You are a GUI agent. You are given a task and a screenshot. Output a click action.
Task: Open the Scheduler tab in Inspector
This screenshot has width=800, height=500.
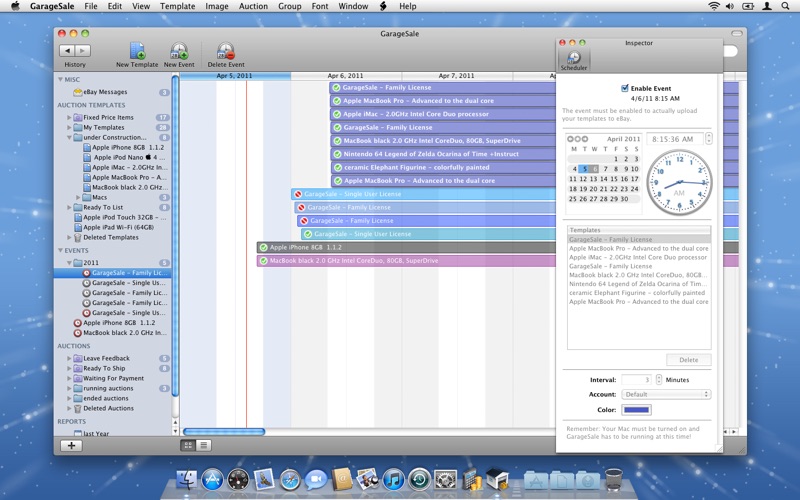point(574,60)
